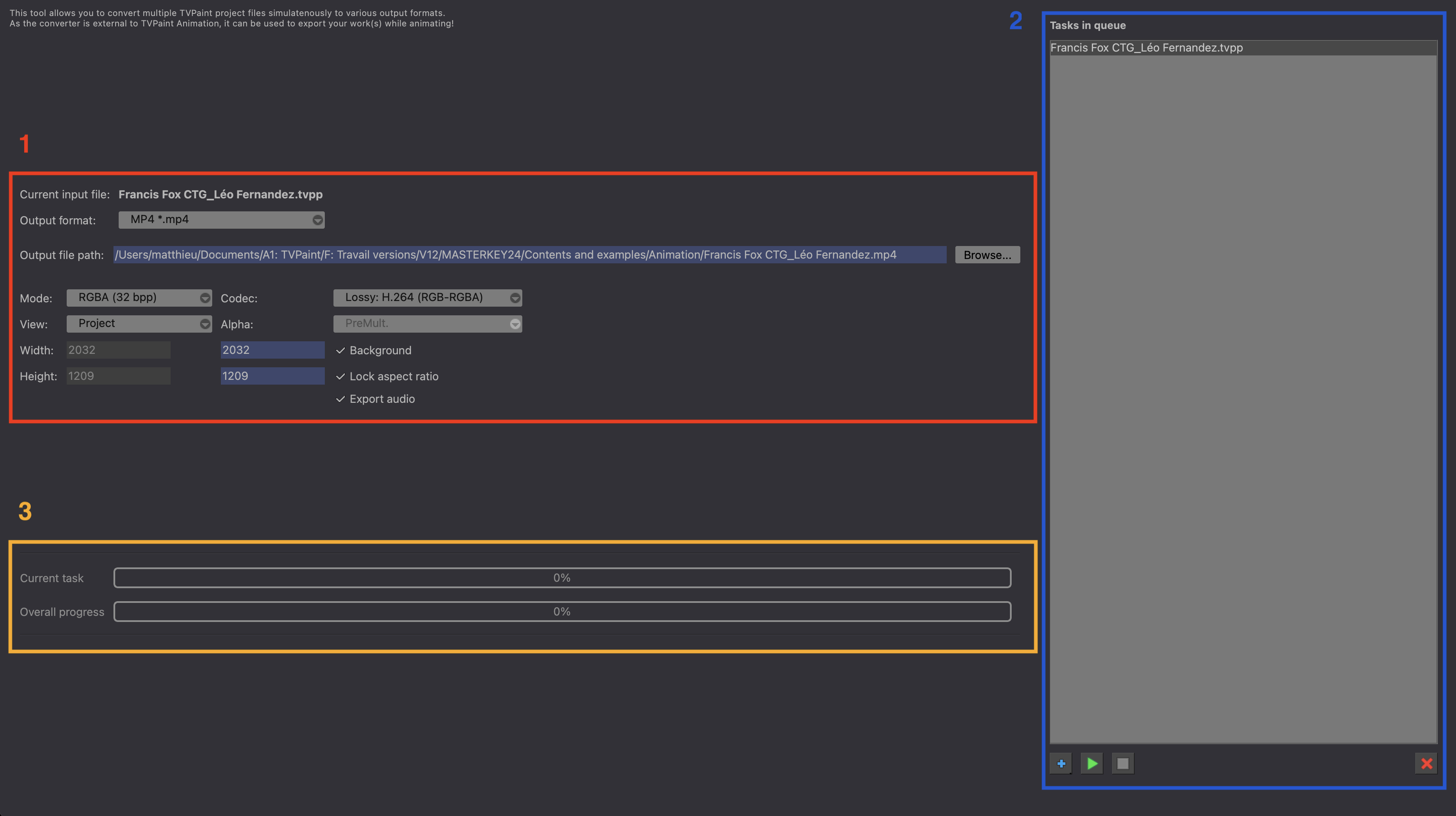Select the editable width field showing 2032

(x=272, y=350)
